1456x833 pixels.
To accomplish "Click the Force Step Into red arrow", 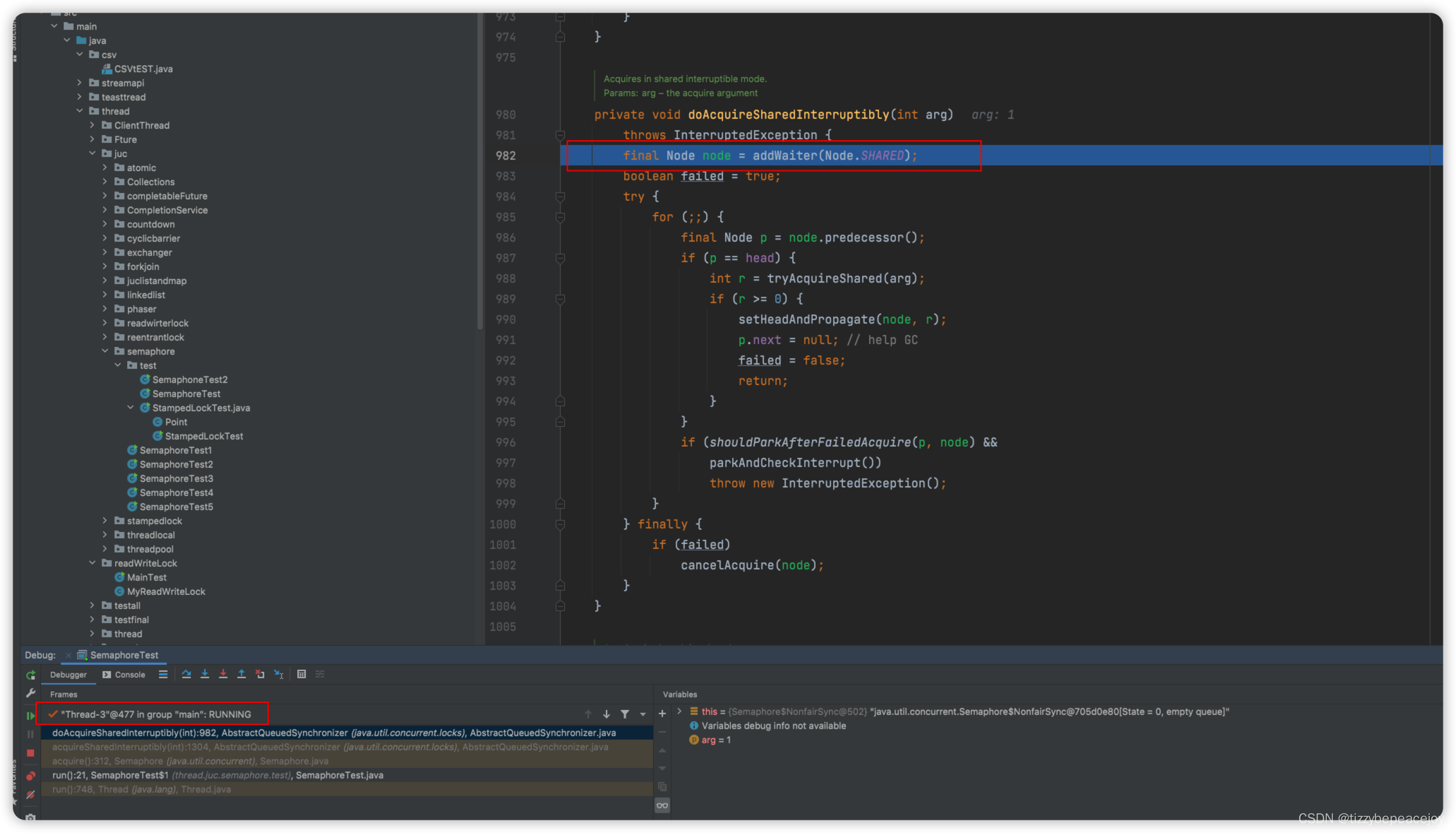I will 223,674.
